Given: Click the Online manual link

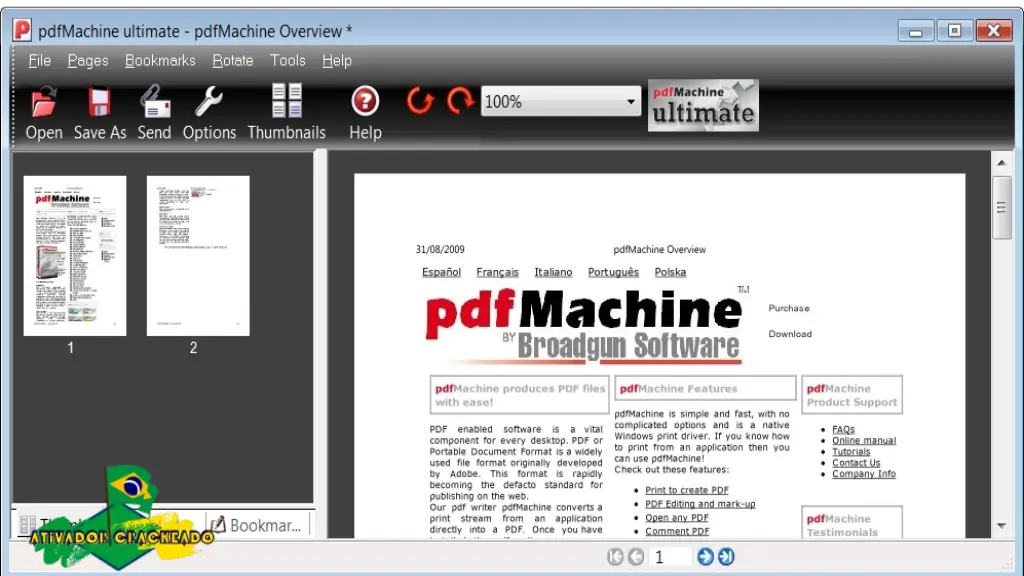Looking at the screenshot, I should [864, 441].
